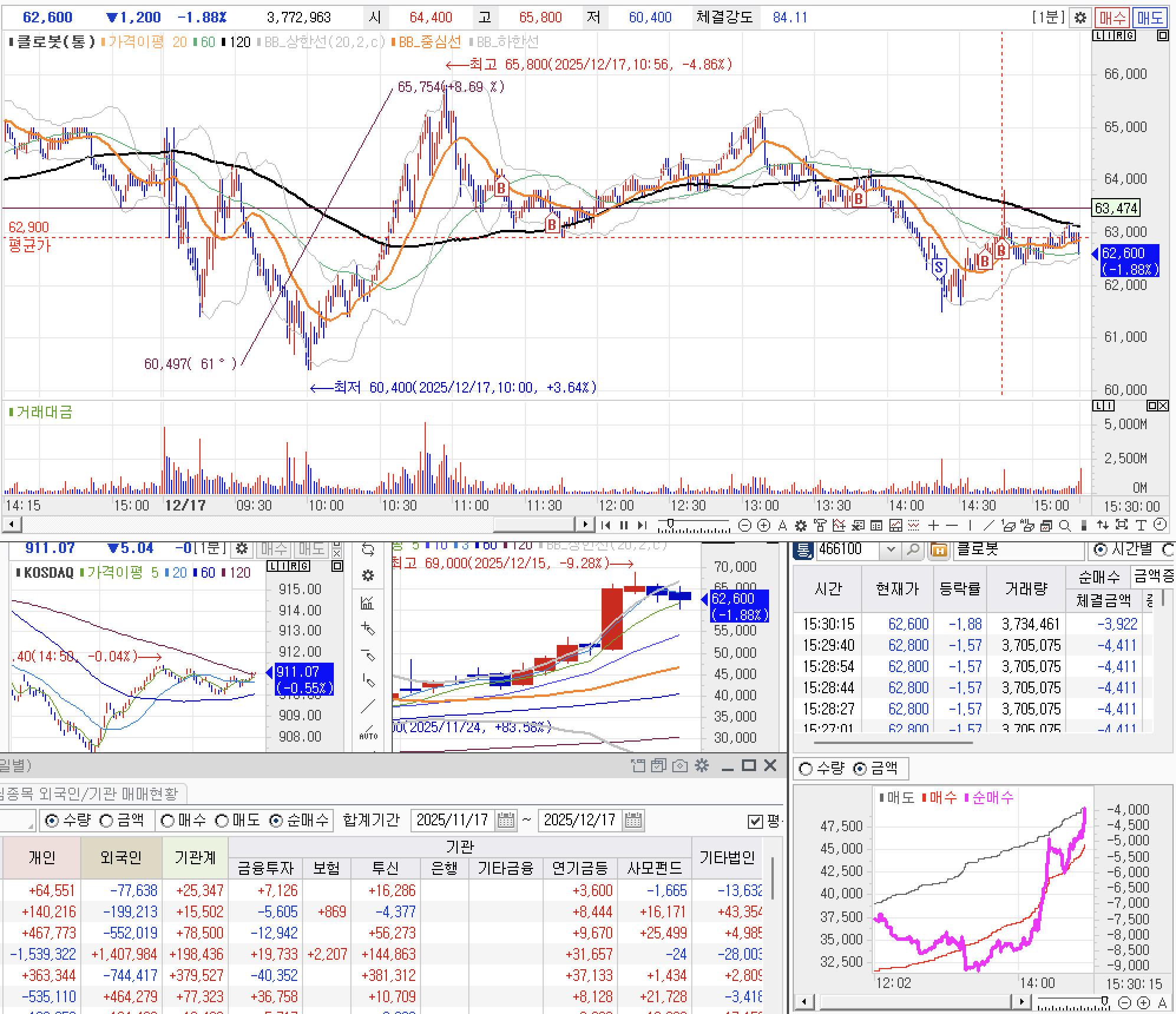Select 수량 radio above net-buy chart

[806, 769]
